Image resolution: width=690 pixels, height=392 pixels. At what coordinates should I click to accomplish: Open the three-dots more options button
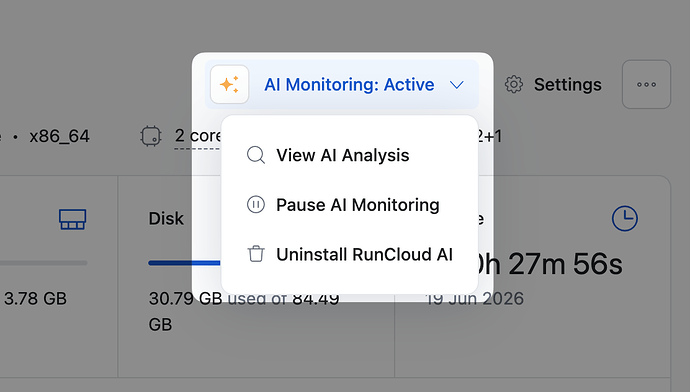[646, 84]
